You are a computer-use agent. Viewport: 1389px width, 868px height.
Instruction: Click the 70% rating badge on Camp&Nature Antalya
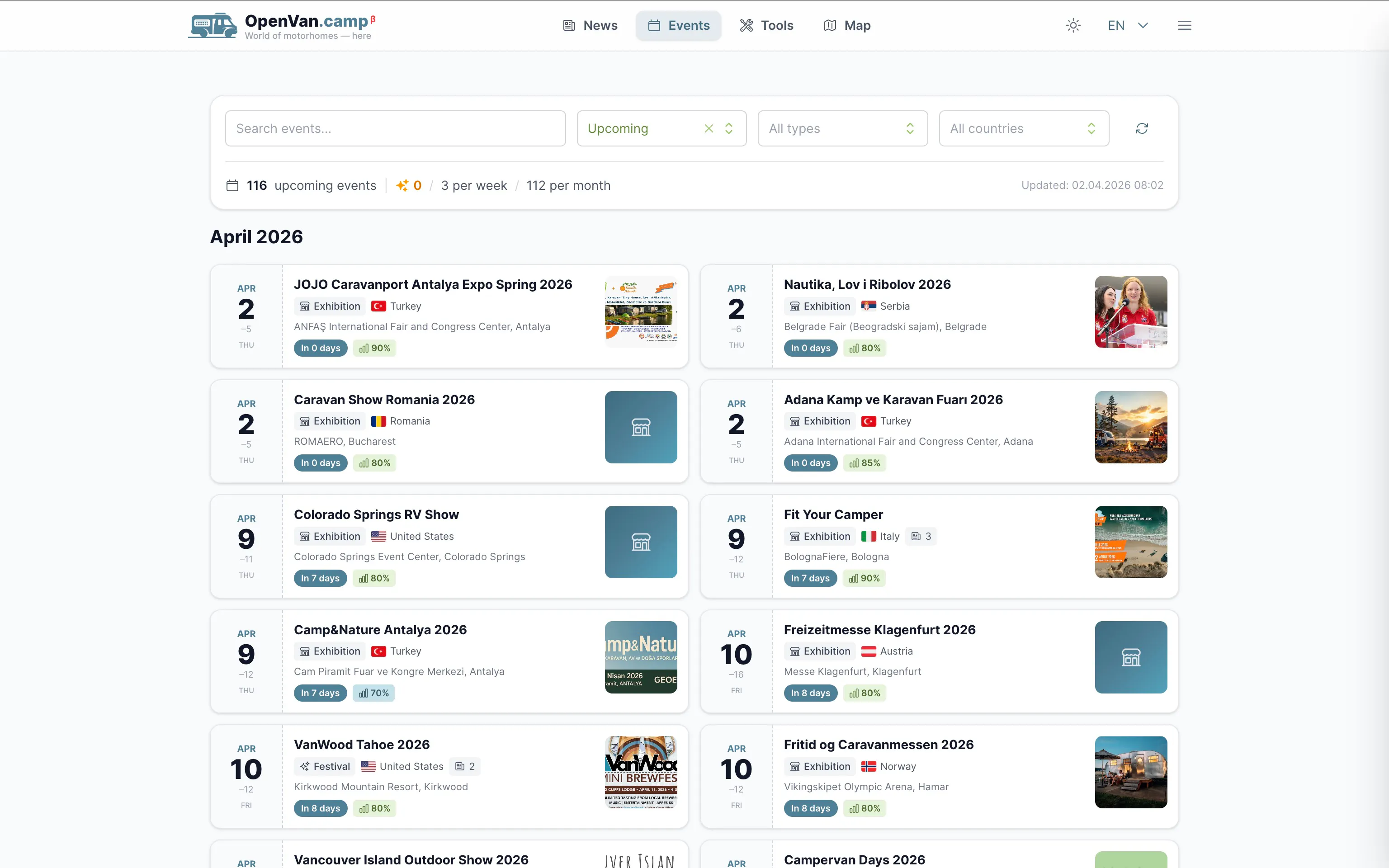click(x=373, y=693)
